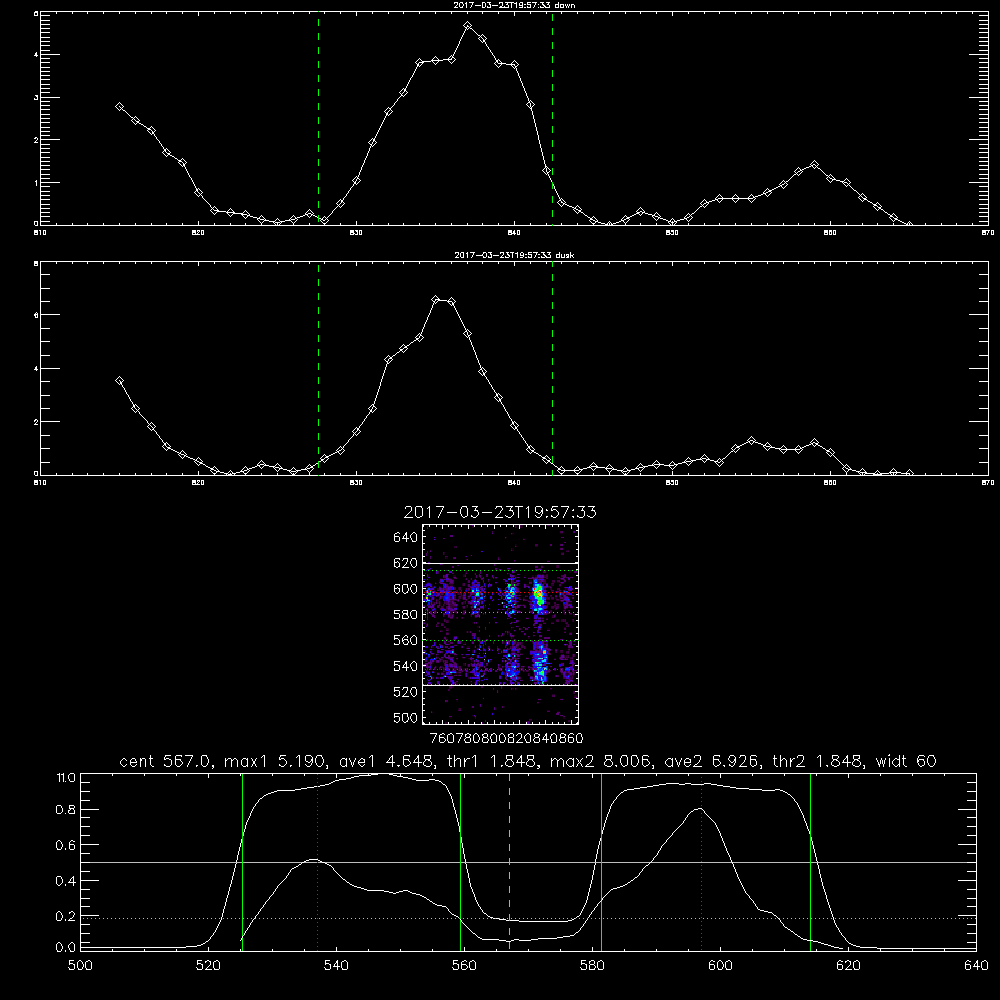Select the 'thr1 1.848' value

click(496, 761)
